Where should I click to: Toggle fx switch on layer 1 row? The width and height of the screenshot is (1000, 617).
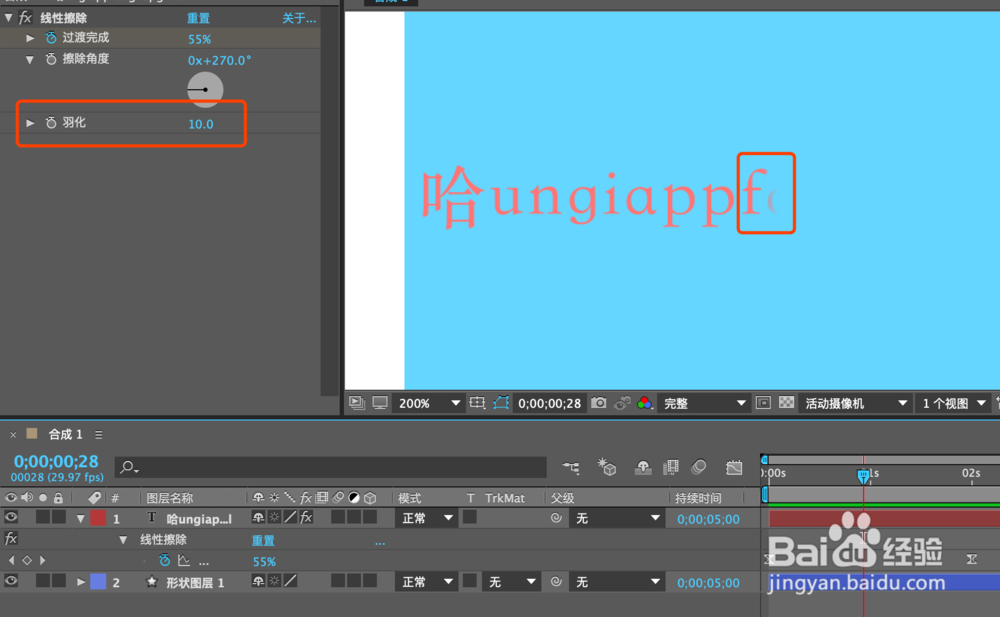[x=306, y=517]
